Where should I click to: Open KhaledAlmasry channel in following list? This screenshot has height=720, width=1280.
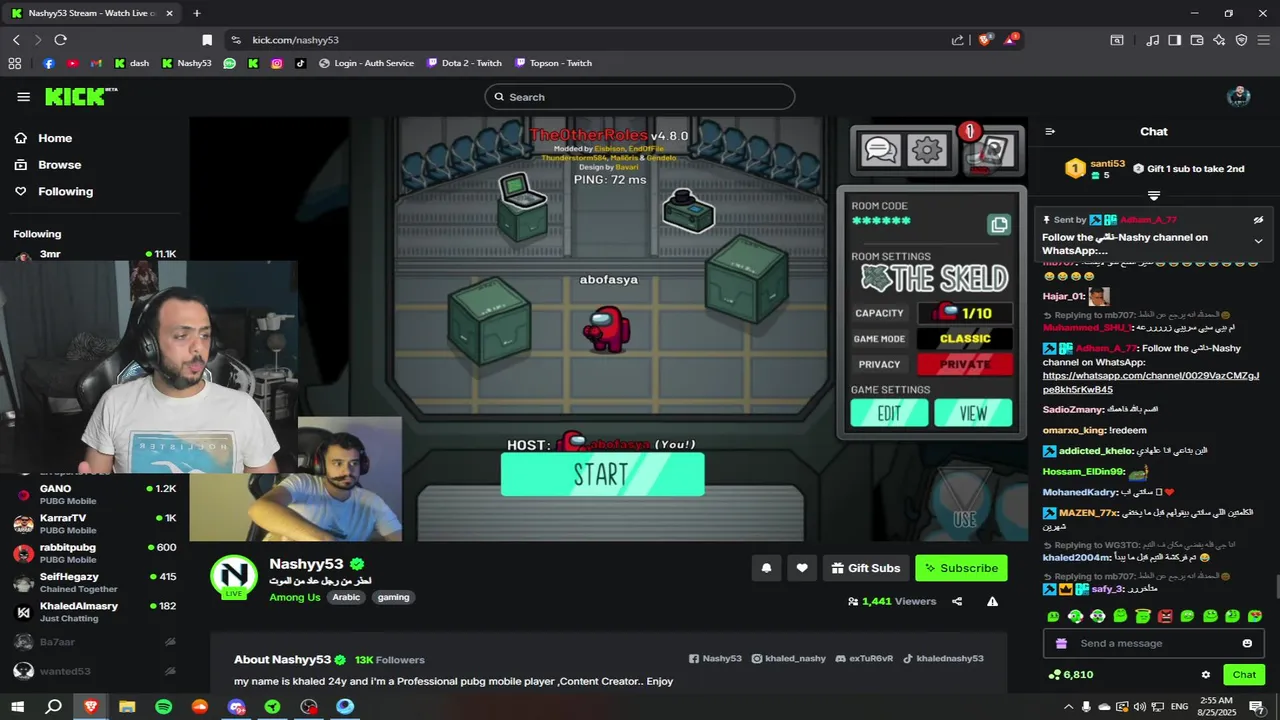(x=95, y=612)
